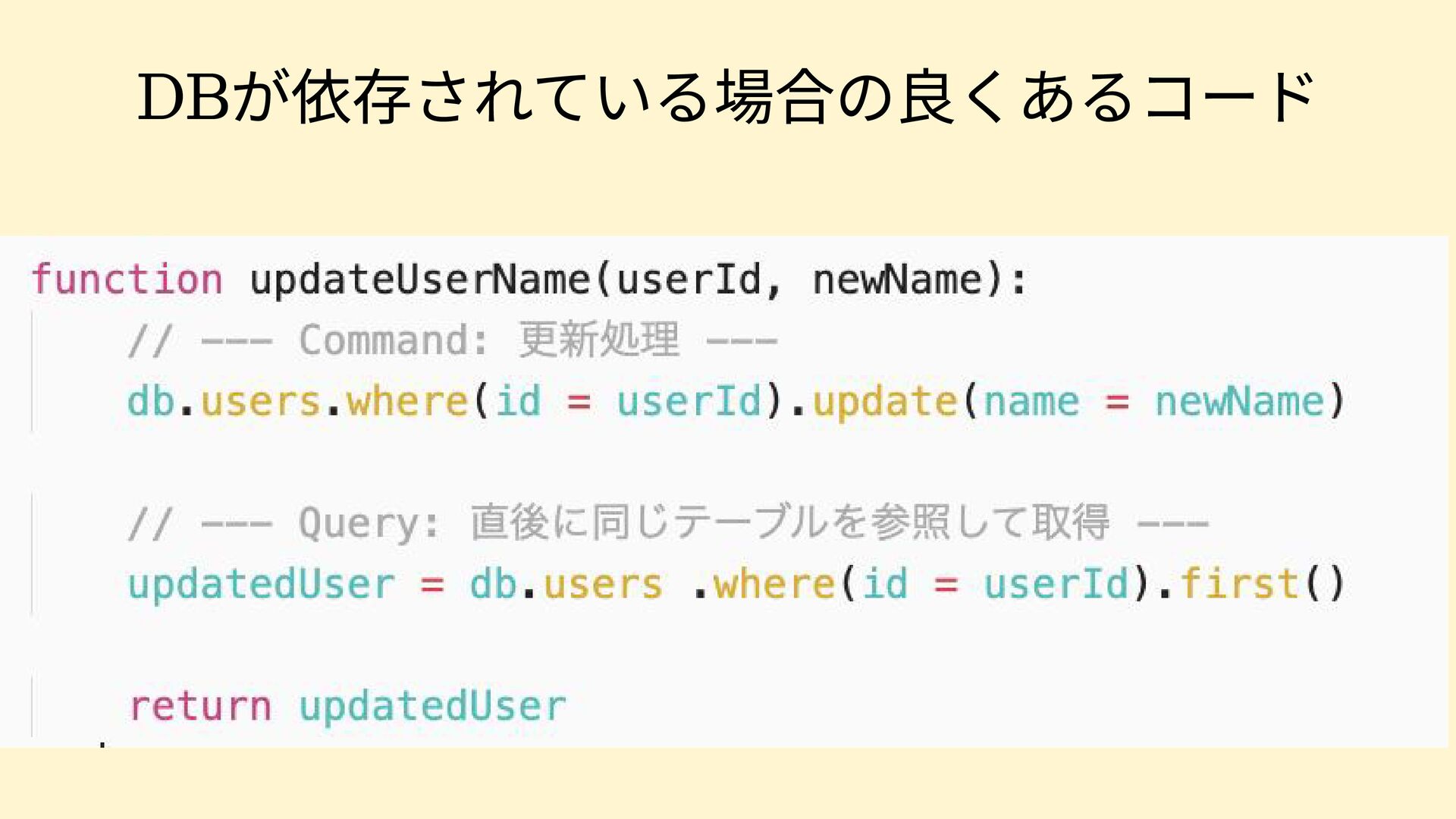Viewport: 1456px width, 819px height.
Task: Click the comment 'Query: 直後に同じテーブルを参照して取得'
Action: pos(704,522)
